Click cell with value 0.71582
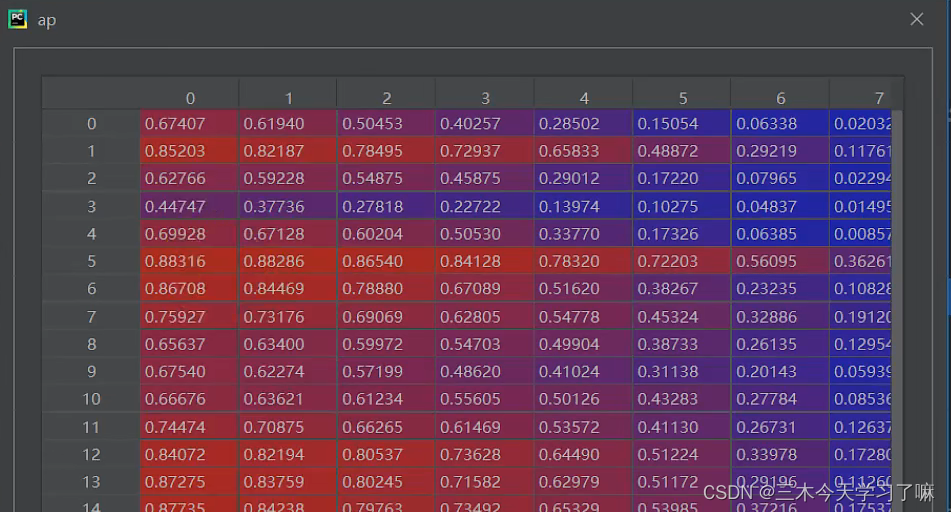 (485, 482)
